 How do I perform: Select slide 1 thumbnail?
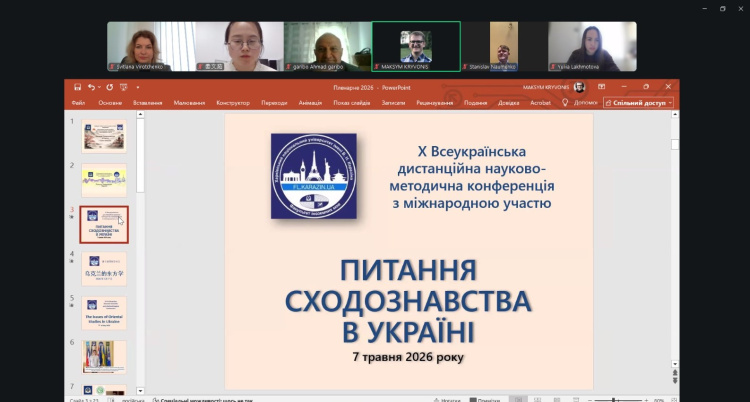[x=104, y=136]
